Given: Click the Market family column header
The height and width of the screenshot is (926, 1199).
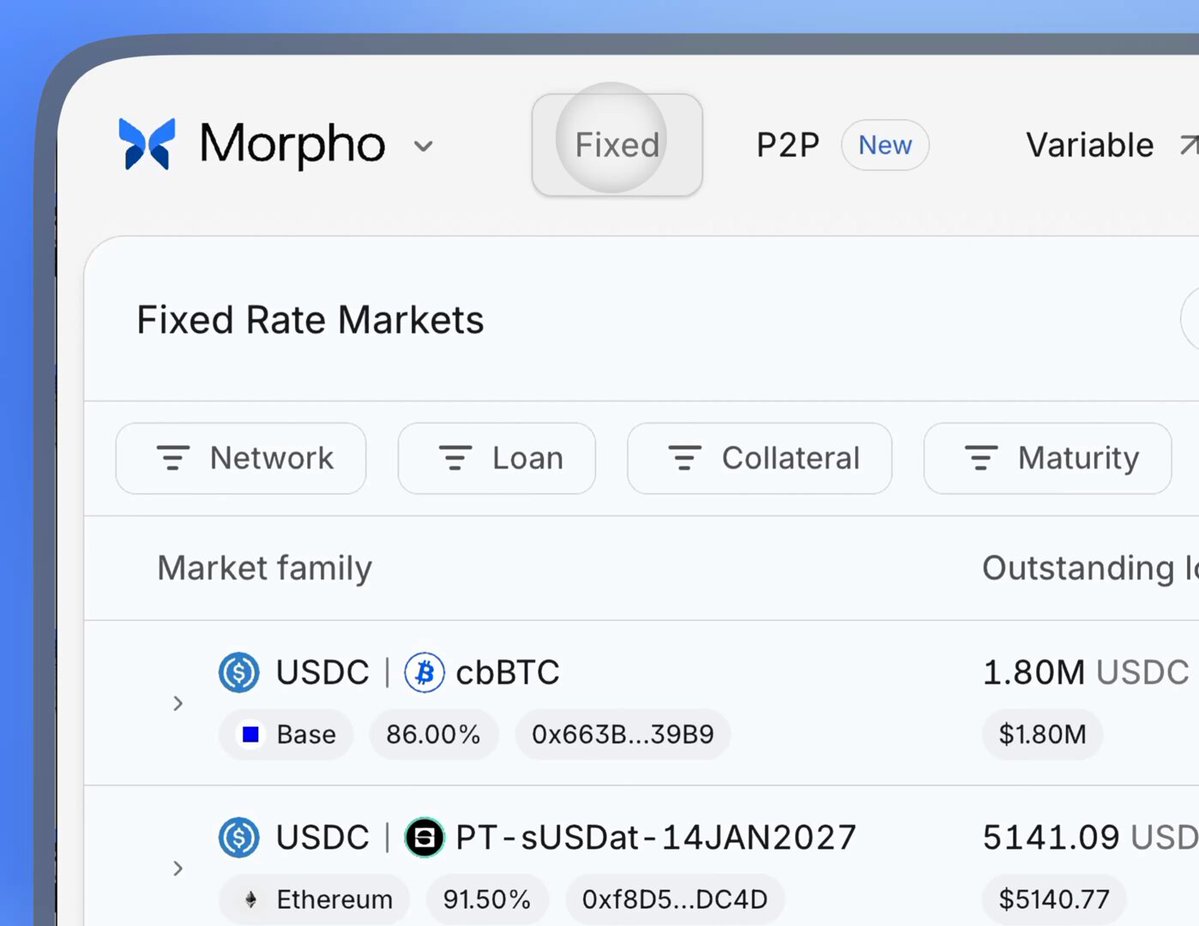Looking at the screenshot, I should tap(265, 568).
